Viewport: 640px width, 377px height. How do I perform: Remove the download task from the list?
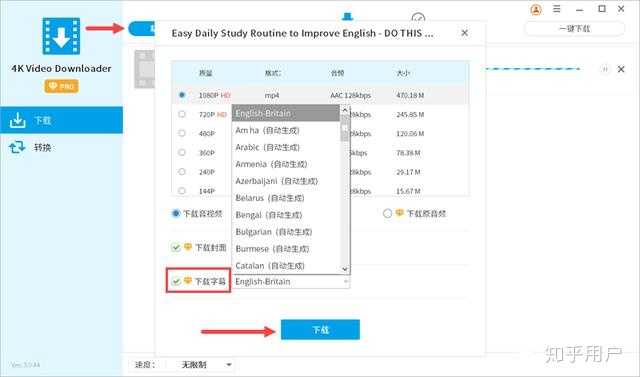[621, 69]
